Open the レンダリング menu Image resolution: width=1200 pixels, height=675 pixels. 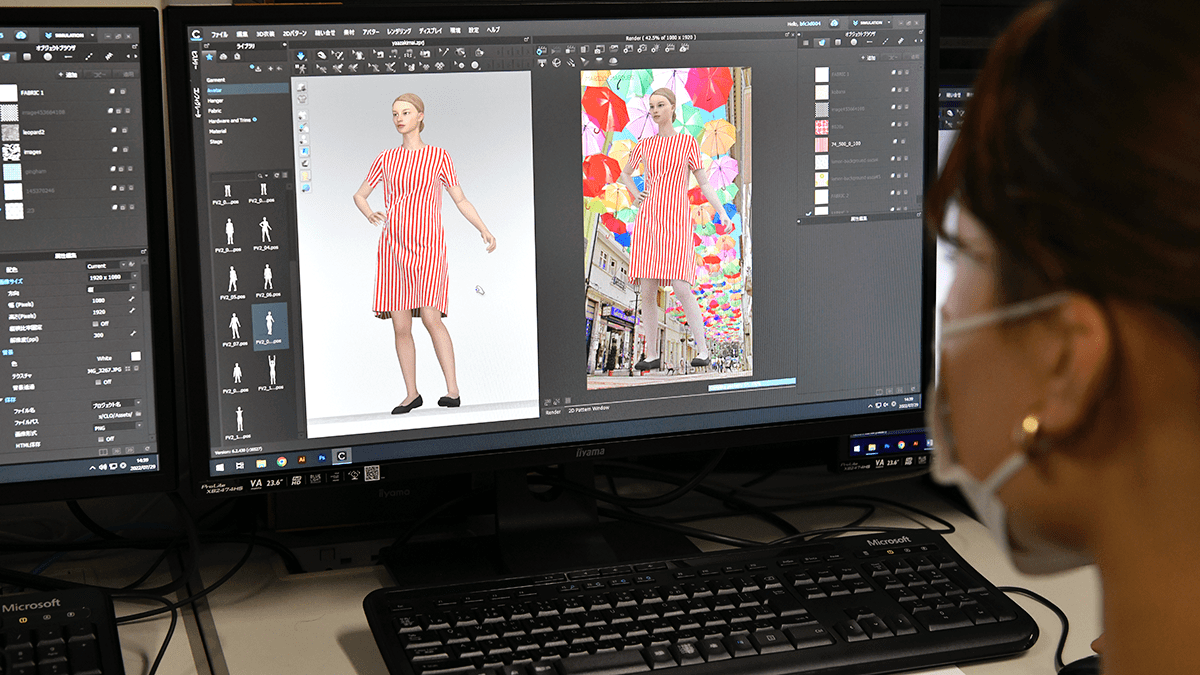tap(399, 32)
